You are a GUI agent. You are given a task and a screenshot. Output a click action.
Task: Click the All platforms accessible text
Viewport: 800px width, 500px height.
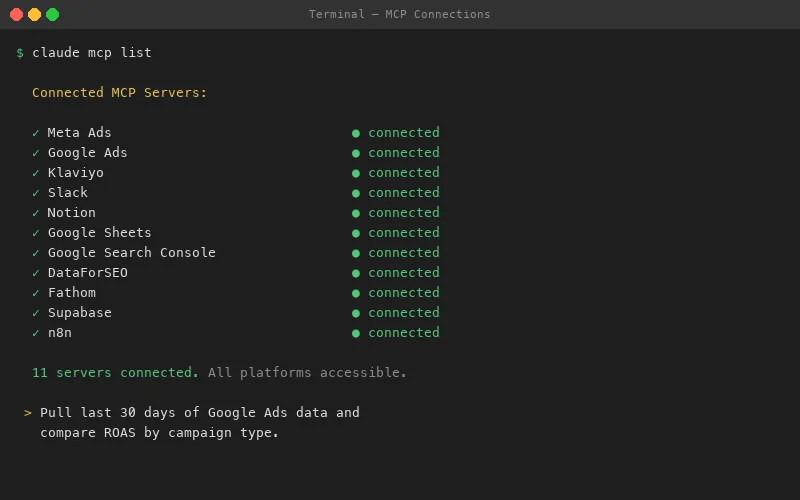(307, 373)
